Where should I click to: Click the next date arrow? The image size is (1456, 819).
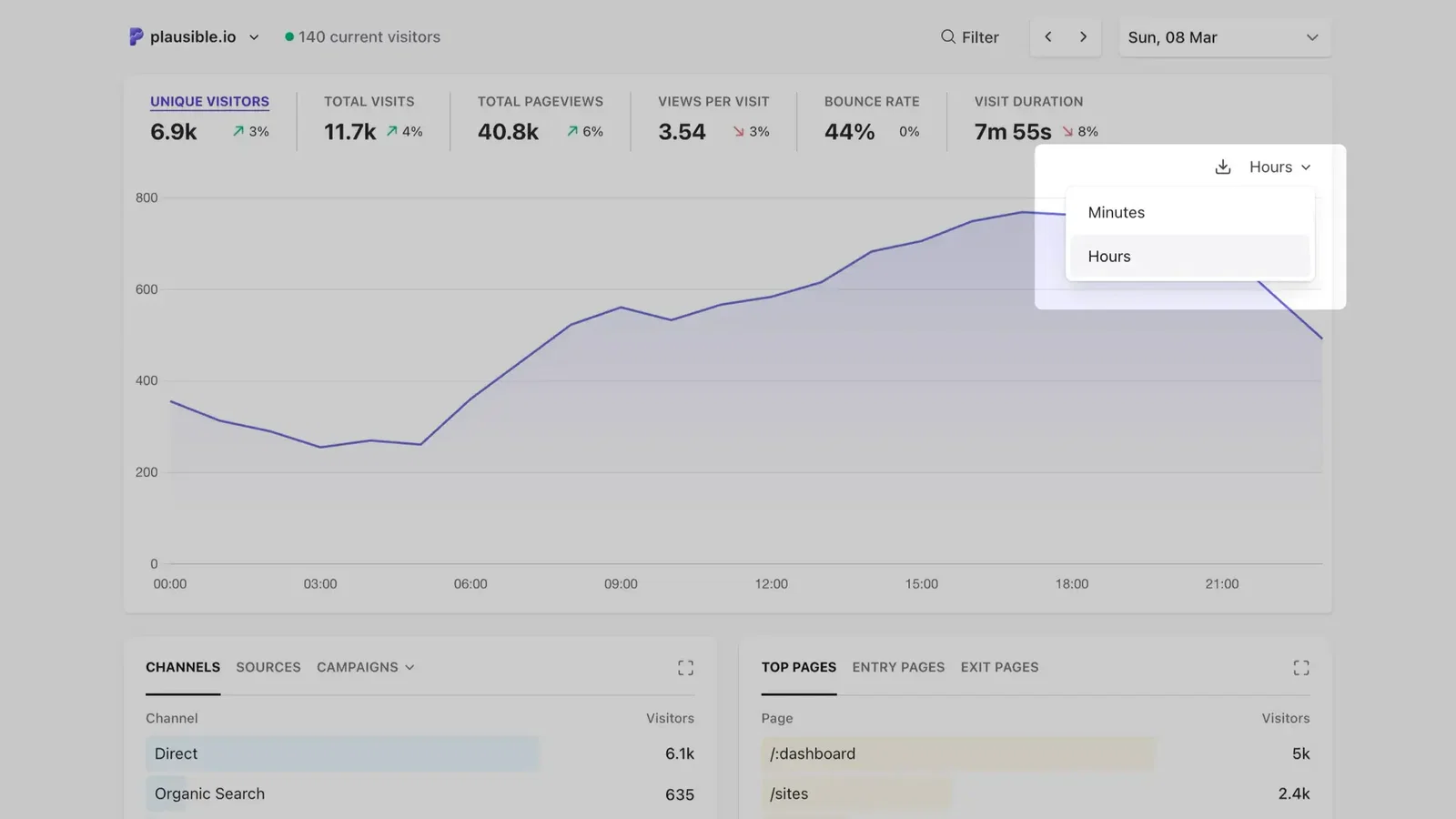(1083, 36)
